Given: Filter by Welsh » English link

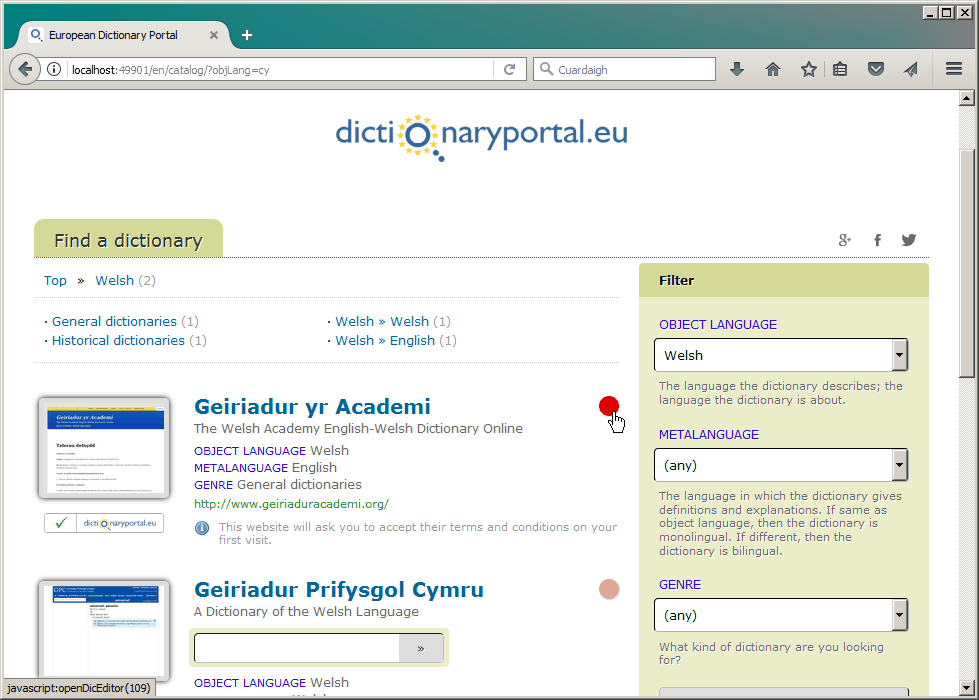Looking at the screenshot, I should click(385, 340).
